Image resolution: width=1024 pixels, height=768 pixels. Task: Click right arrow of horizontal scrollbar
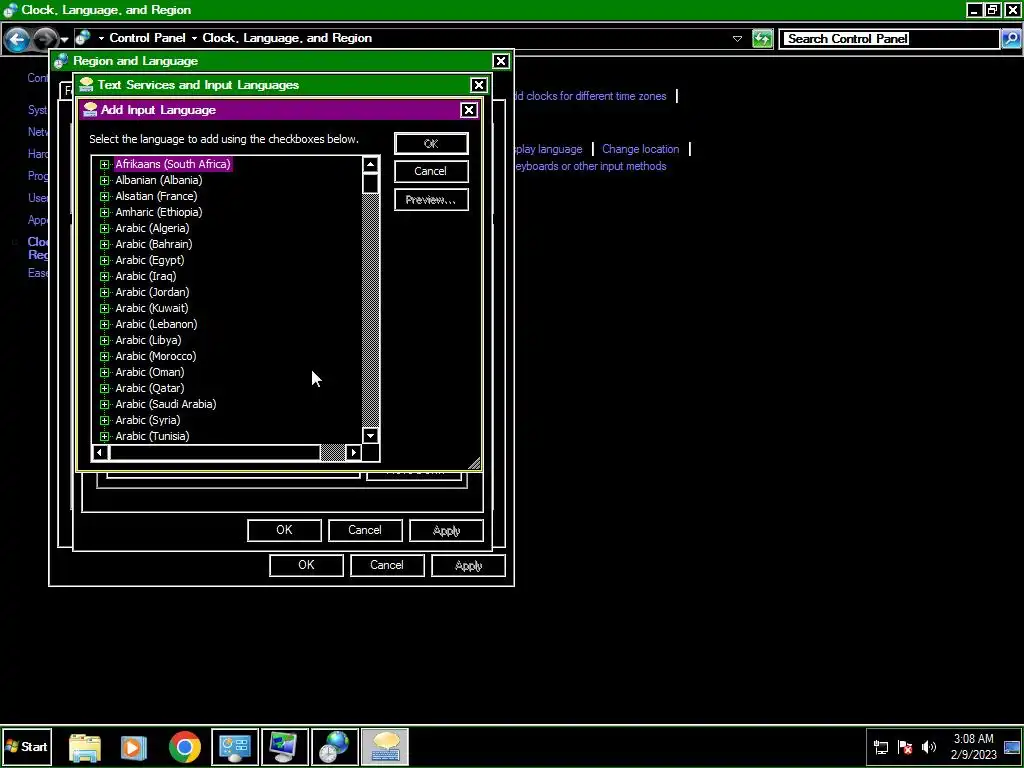tap(353, 452)
